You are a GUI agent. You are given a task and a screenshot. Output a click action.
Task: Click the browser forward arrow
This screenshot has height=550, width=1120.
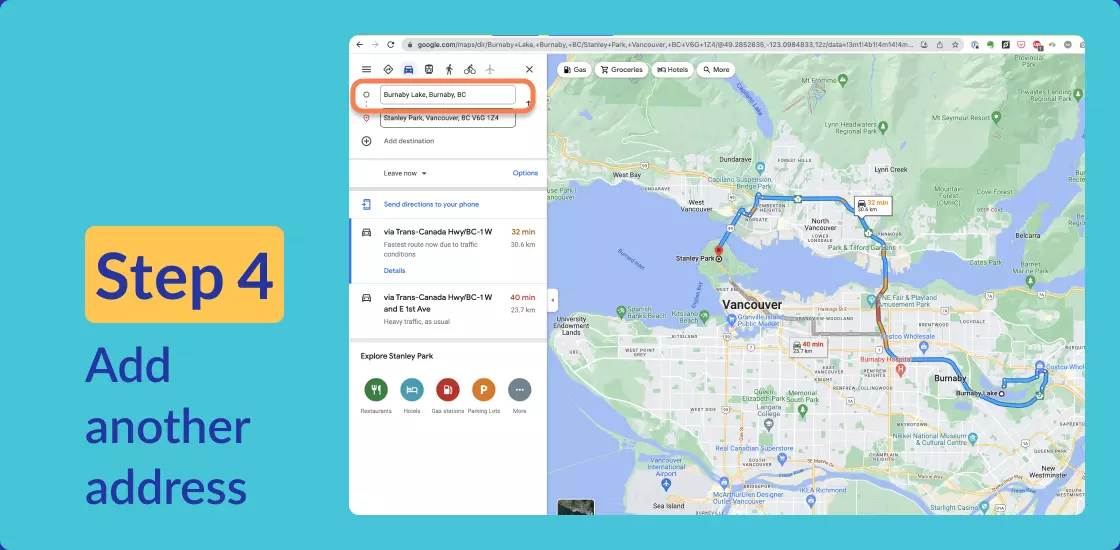pyautogui.click(x=375, y=44)
